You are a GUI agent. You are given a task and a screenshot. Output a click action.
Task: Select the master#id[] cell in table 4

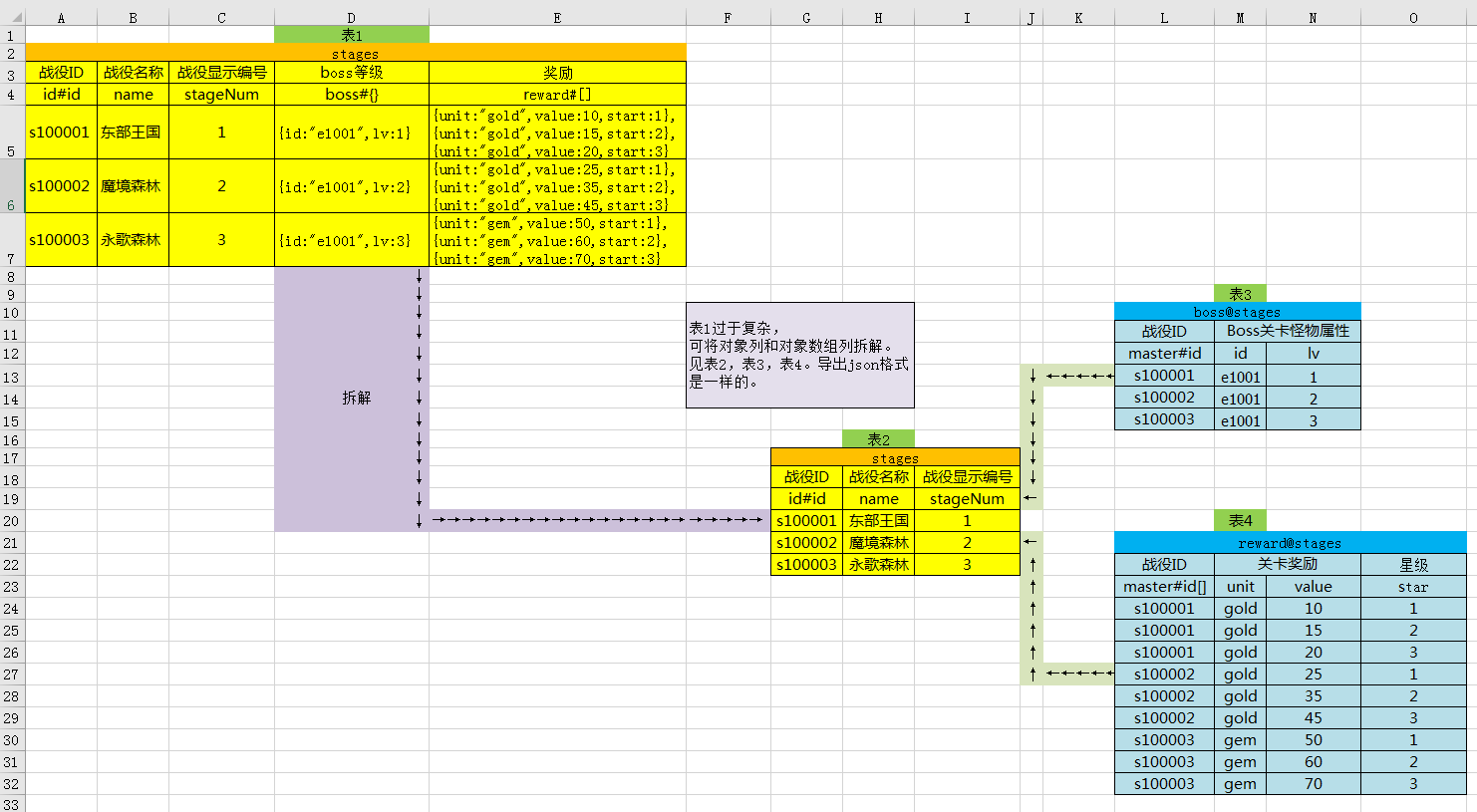[1164, 586]
